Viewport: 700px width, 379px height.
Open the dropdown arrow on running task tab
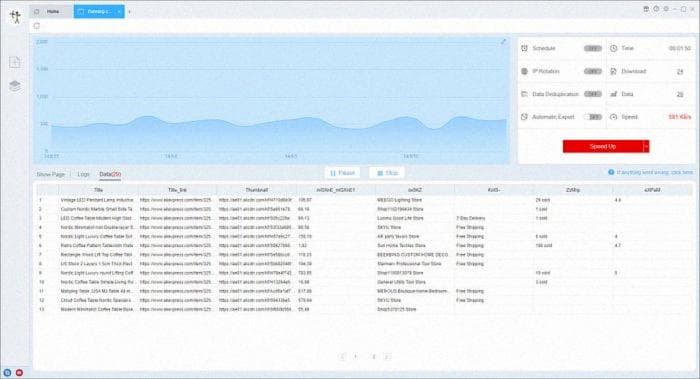(119, 12)
